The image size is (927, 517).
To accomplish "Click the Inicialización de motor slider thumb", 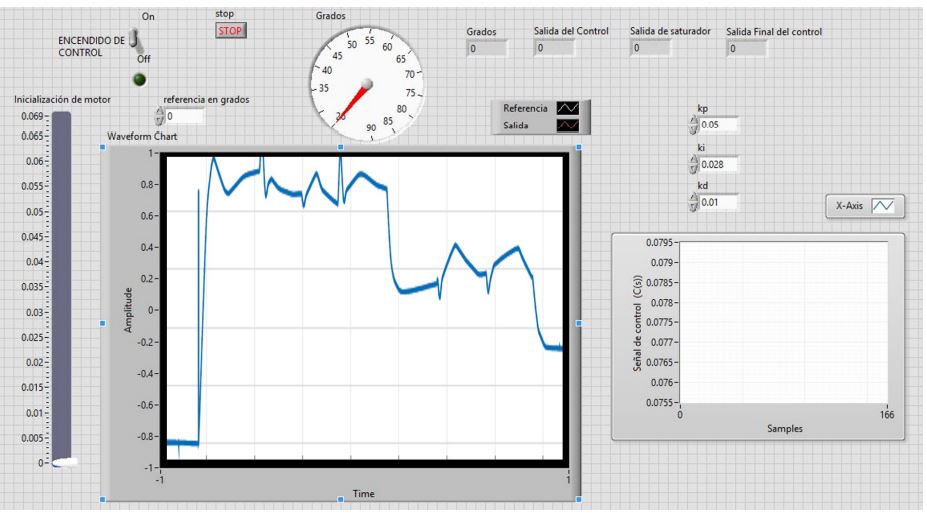I will pos(64,463).
